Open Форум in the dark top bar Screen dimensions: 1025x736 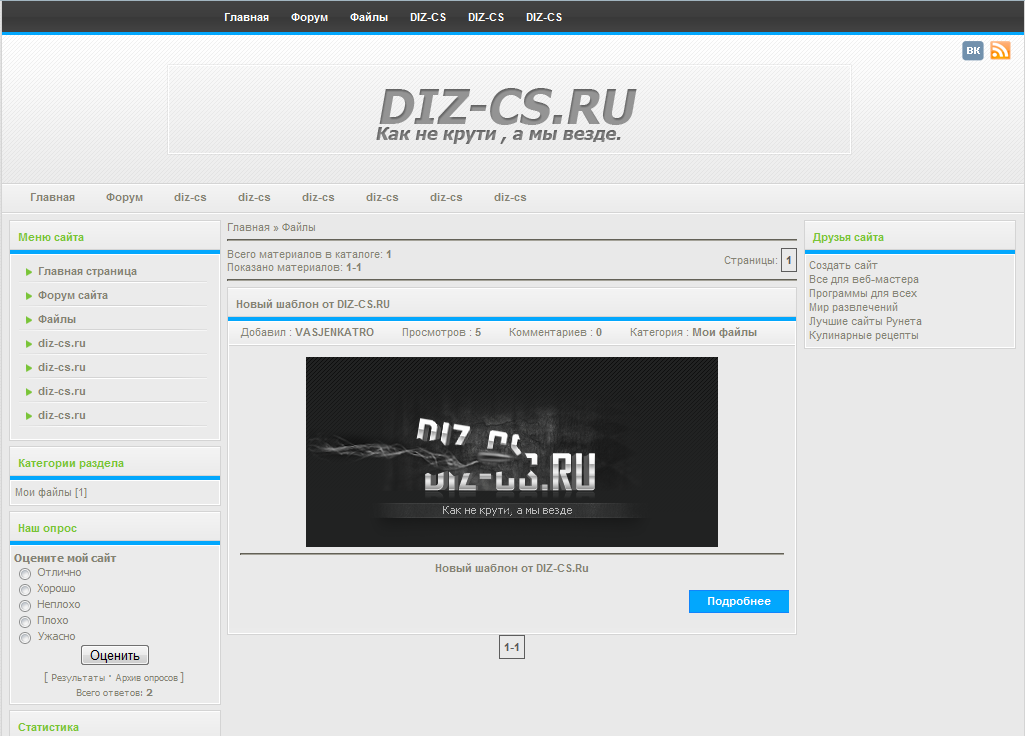coord(309,17)
